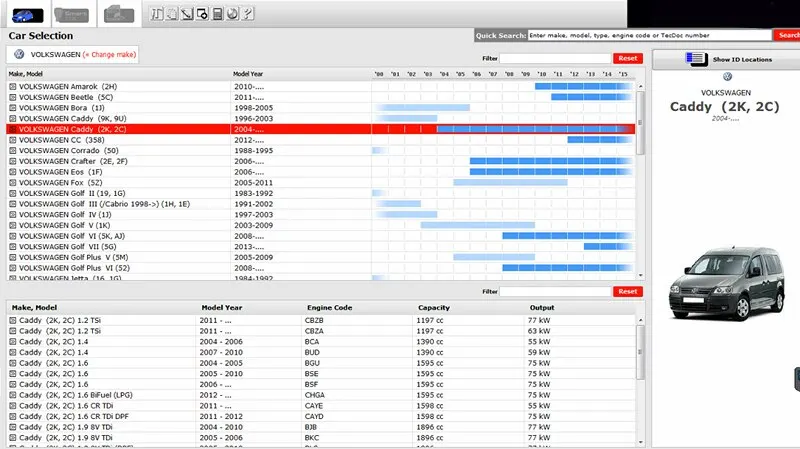Select engine code BKC in the engine list
The height and width of the screenshot is (449, 800).
312,438
